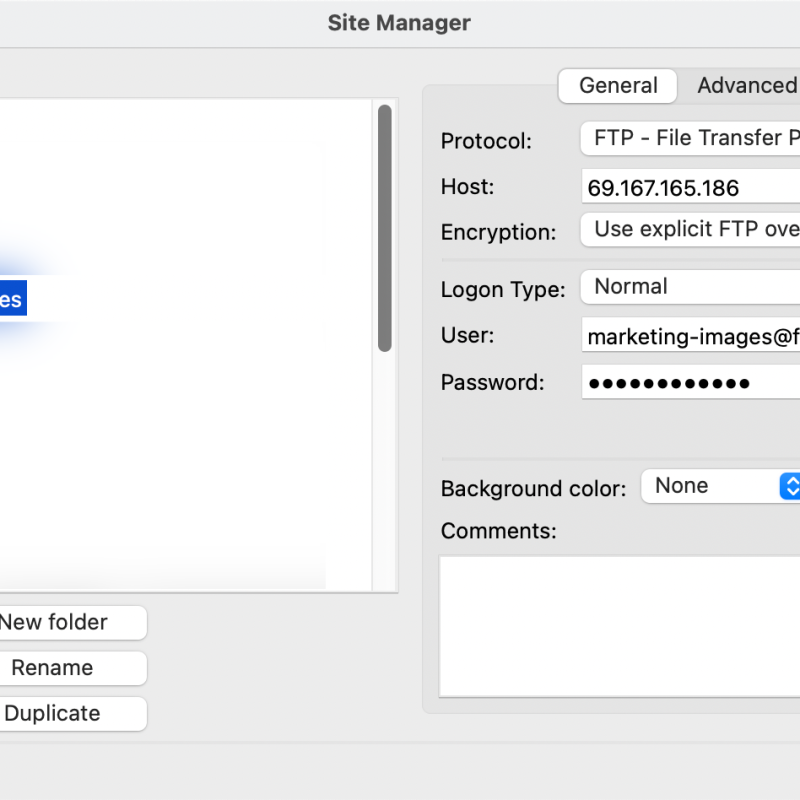This screenshot has width=800, height=800.
Task: Click the User input field
Action: pyautogui.click(x=690, y=337)
